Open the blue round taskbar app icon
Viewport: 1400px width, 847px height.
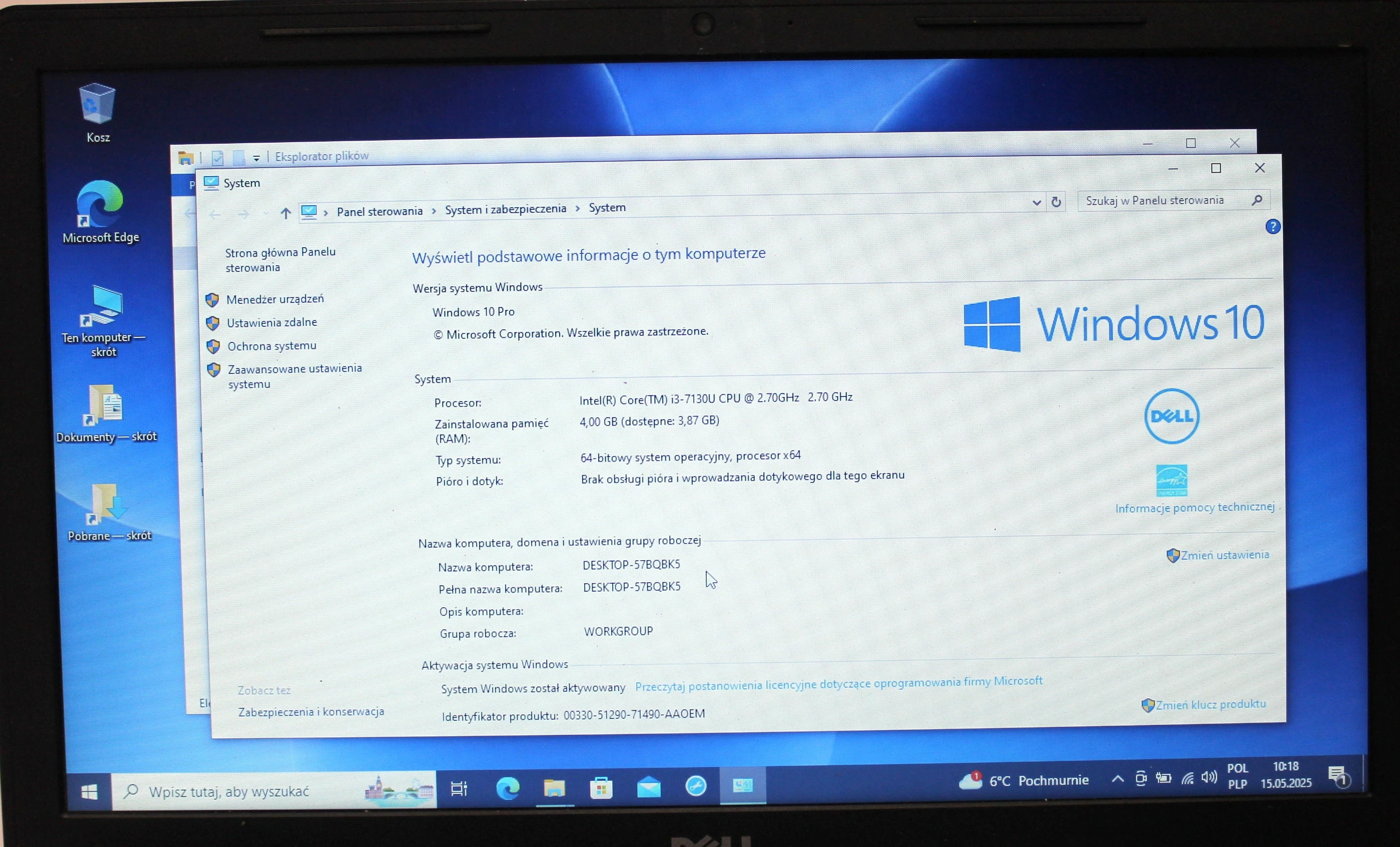695,786
